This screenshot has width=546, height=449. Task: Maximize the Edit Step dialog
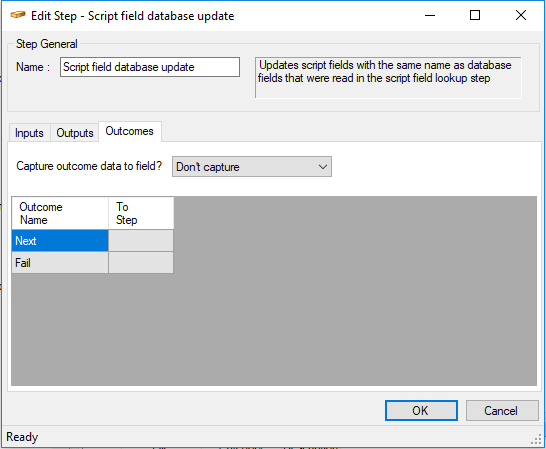point(475,15)
